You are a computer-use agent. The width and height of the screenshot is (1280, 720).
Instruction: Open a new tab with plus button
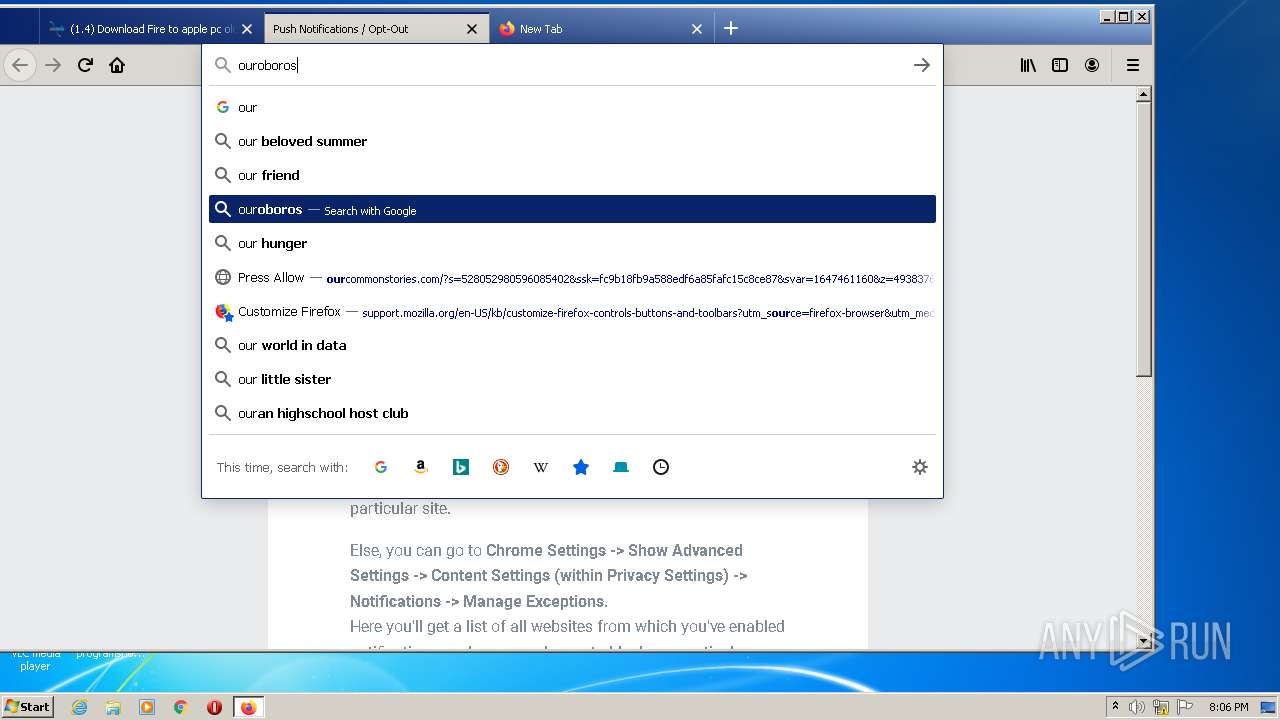pos(731,28)
